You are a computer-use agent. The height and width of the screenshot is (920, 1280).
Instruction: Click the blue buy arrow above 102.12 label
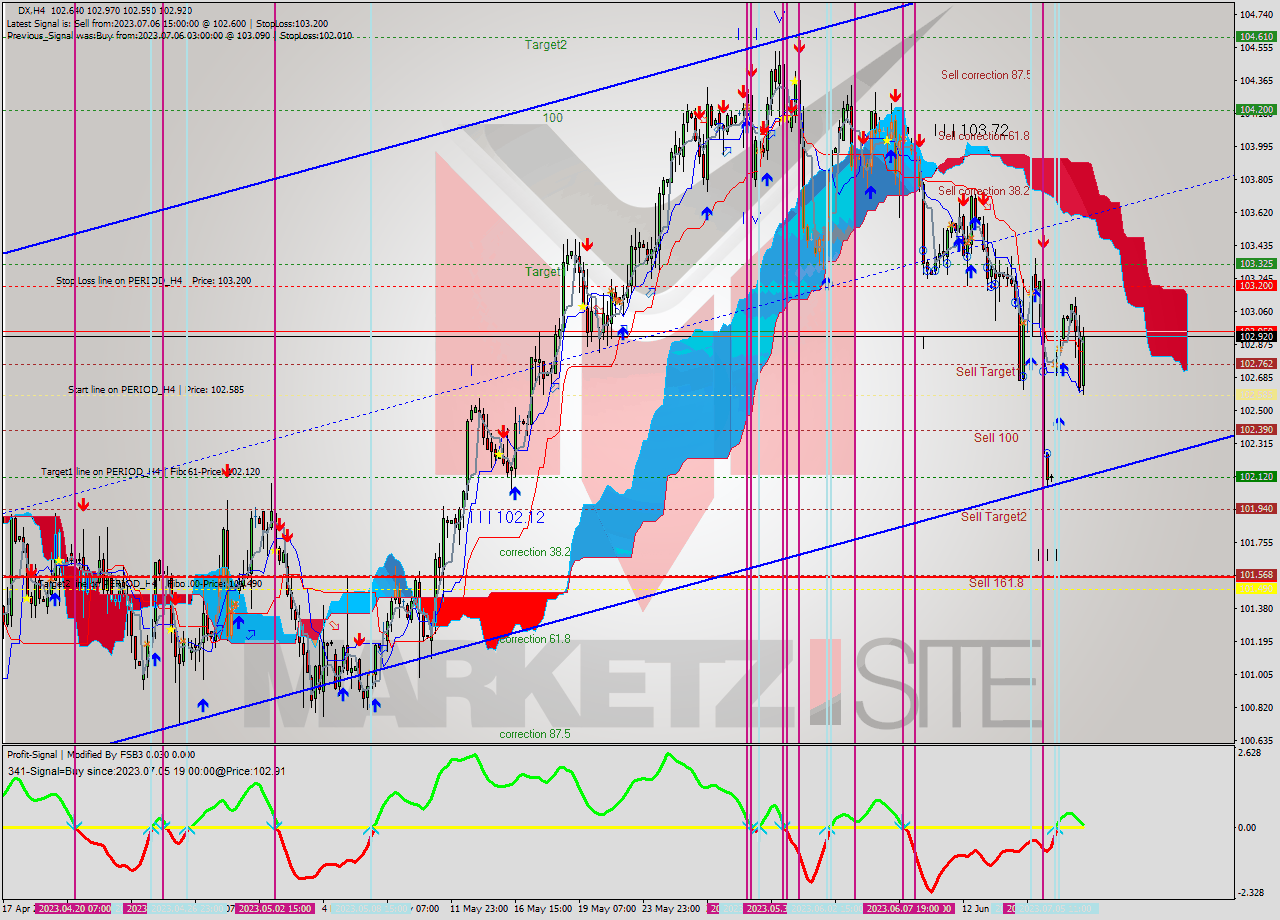[515, 492]
